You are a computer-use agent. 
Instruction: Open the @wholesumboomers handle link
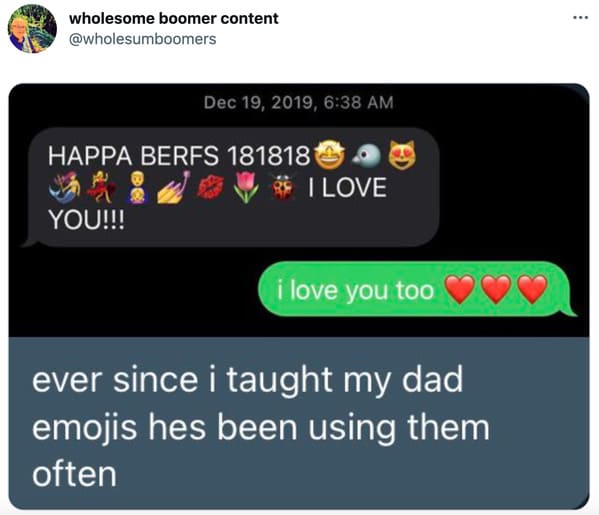pyautogui.click(x=142, y=39)
